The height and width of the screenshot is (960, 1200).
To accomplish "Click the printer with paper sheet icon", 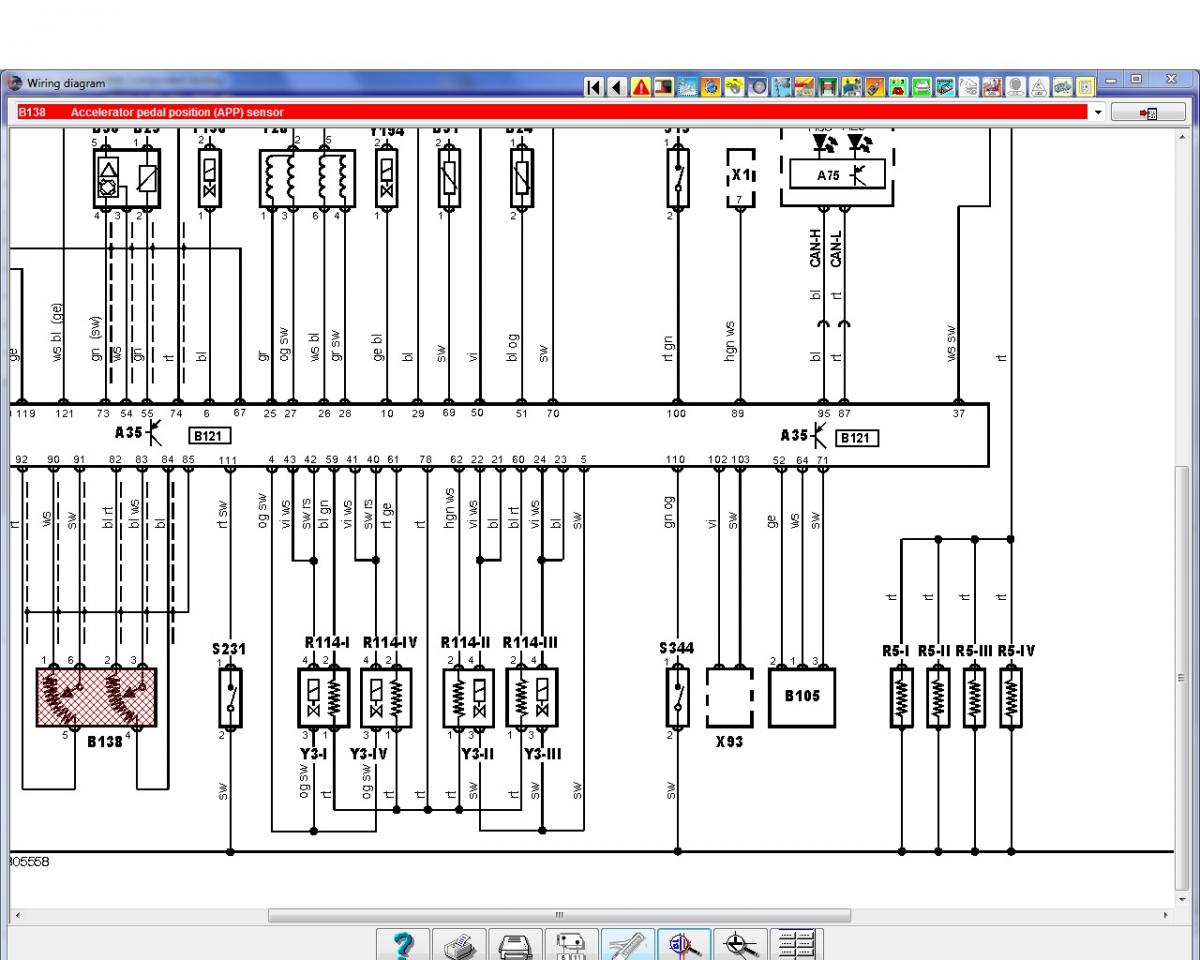I will click(460, 944).
